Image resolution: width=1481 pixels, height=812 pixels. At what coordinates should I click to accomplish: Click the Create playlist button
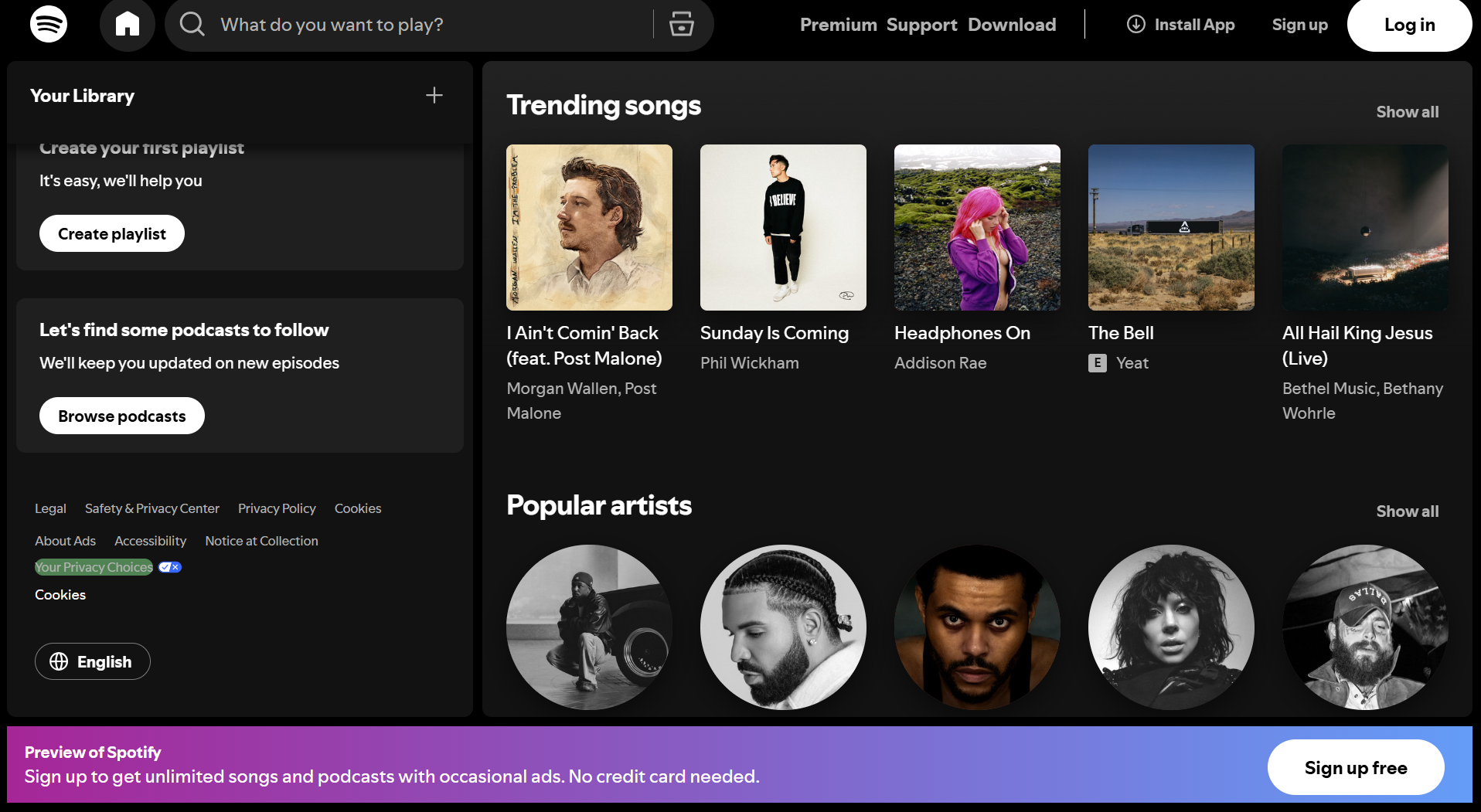point(112,233)
